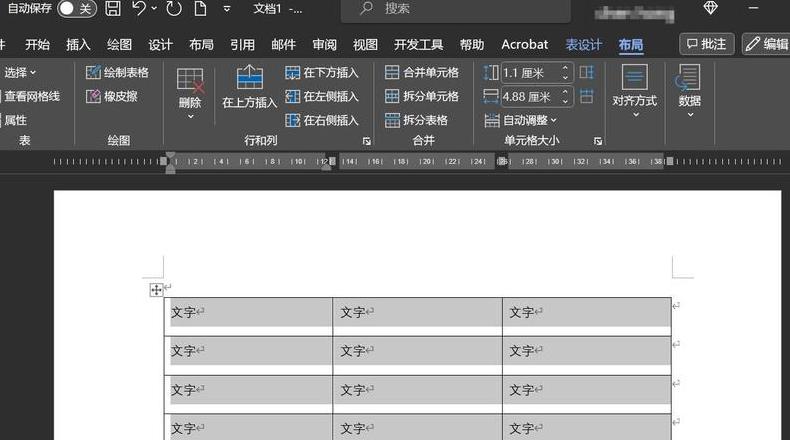Decrease row height with the down stepper arrow
Viewport: 790px width, 440px height.
tap(565, 78)
